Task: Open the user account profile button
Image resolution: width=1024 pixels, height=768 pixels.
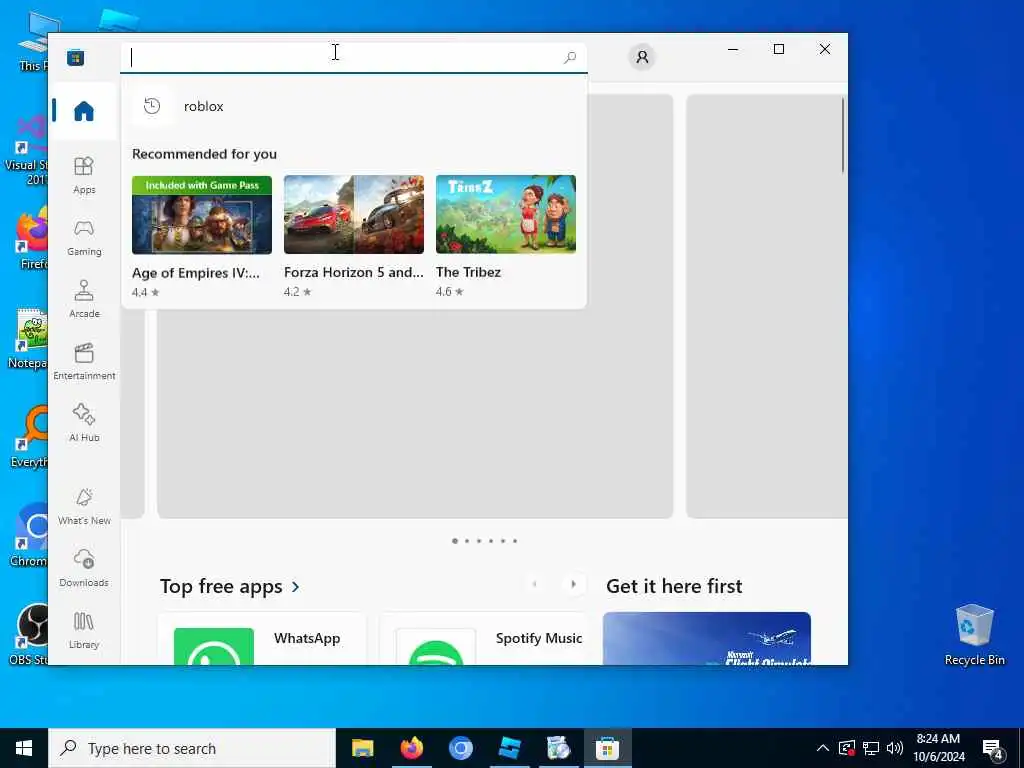Action: point(642,57)
